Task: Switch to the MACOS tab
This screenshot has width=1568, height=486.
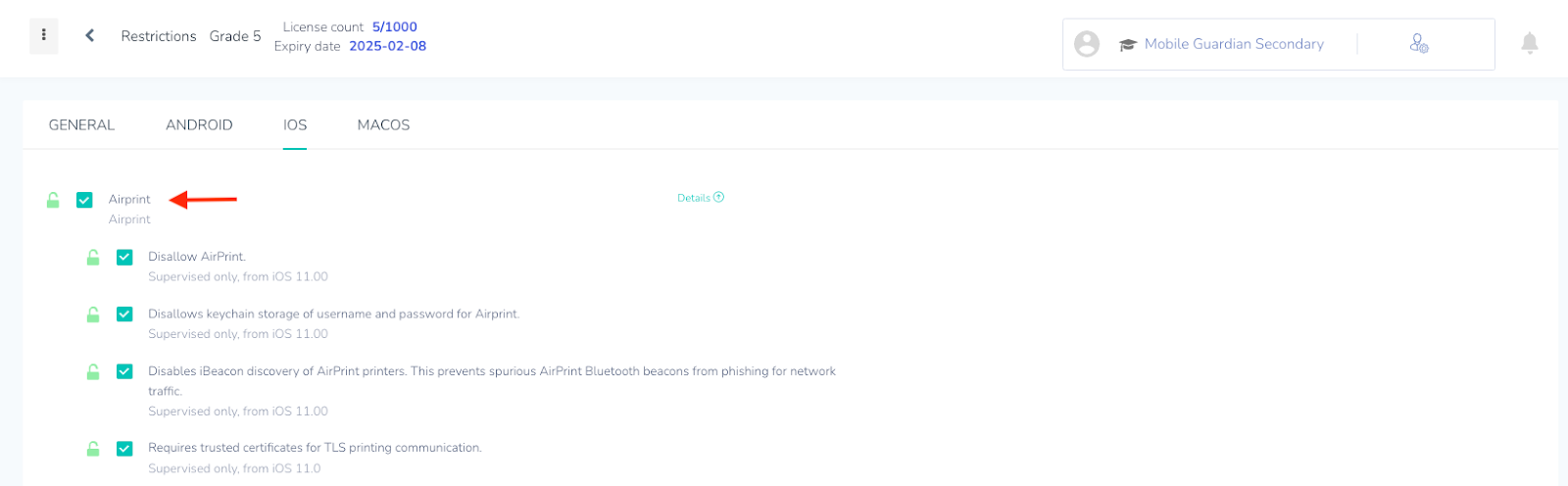Action: tap(383, 124)
